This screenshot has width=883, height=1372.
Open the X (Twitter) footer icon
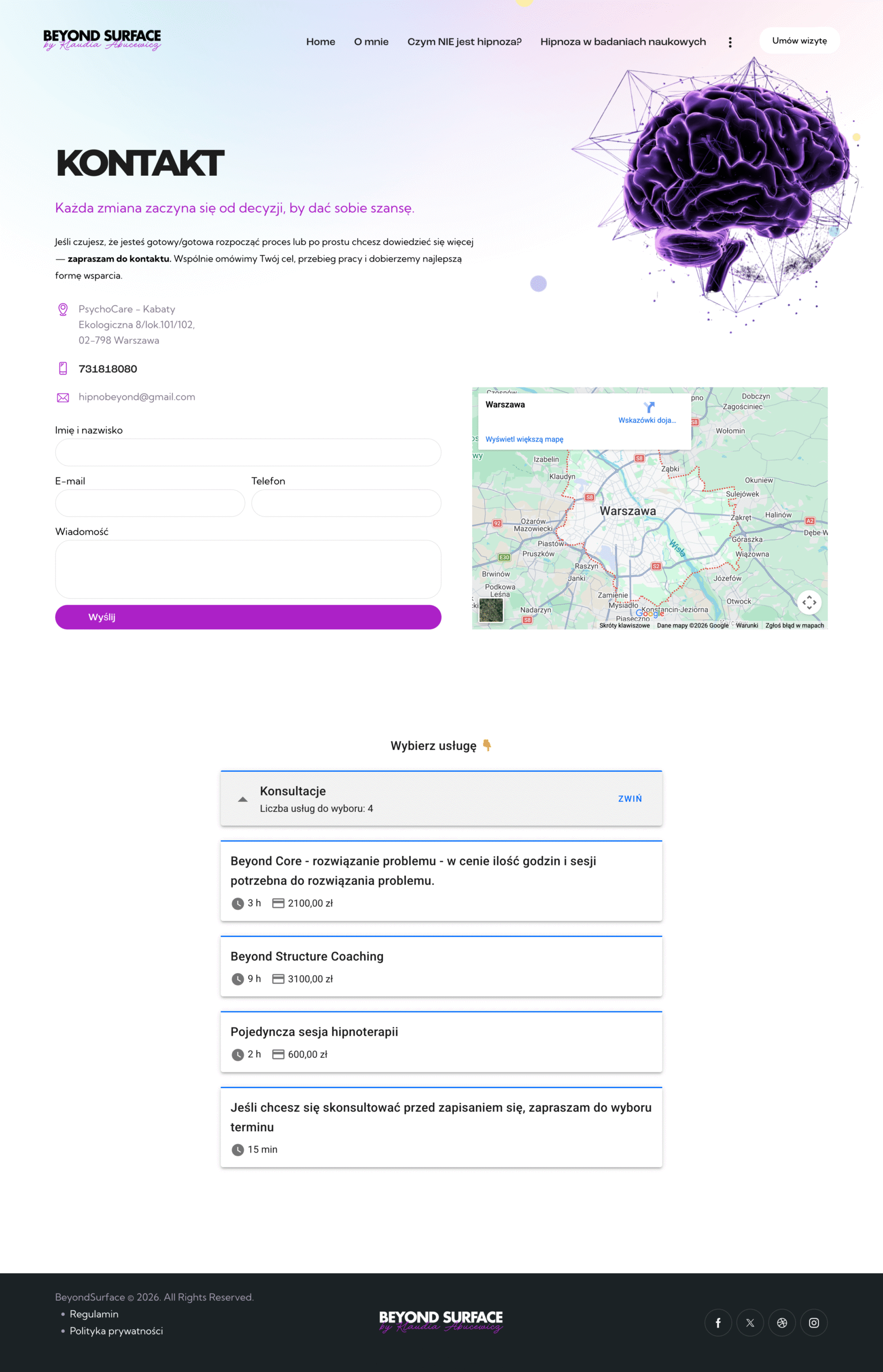(x=750, y=1323)
